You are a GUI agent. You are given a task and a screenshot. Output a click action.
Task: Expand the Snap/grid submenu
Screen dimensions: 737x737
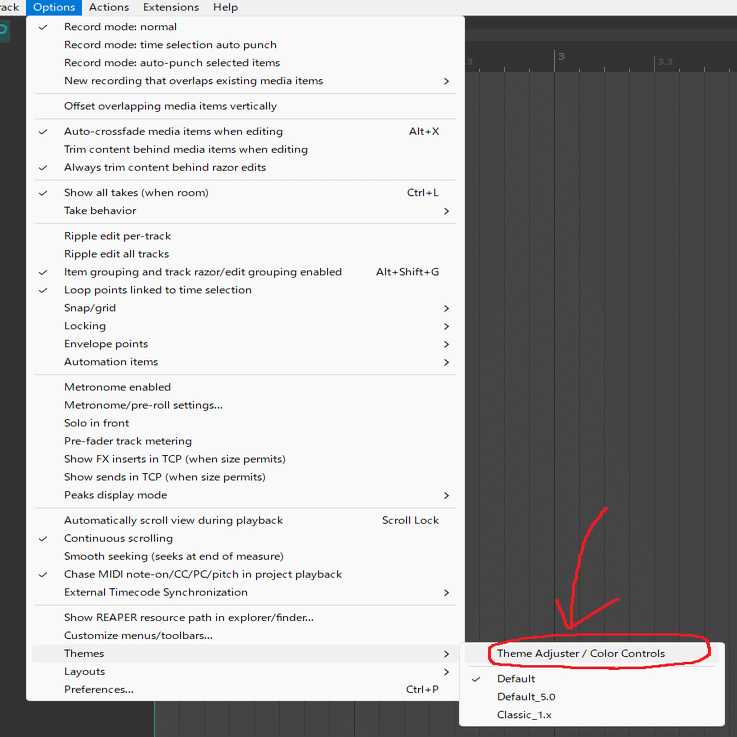pos(245,308)
